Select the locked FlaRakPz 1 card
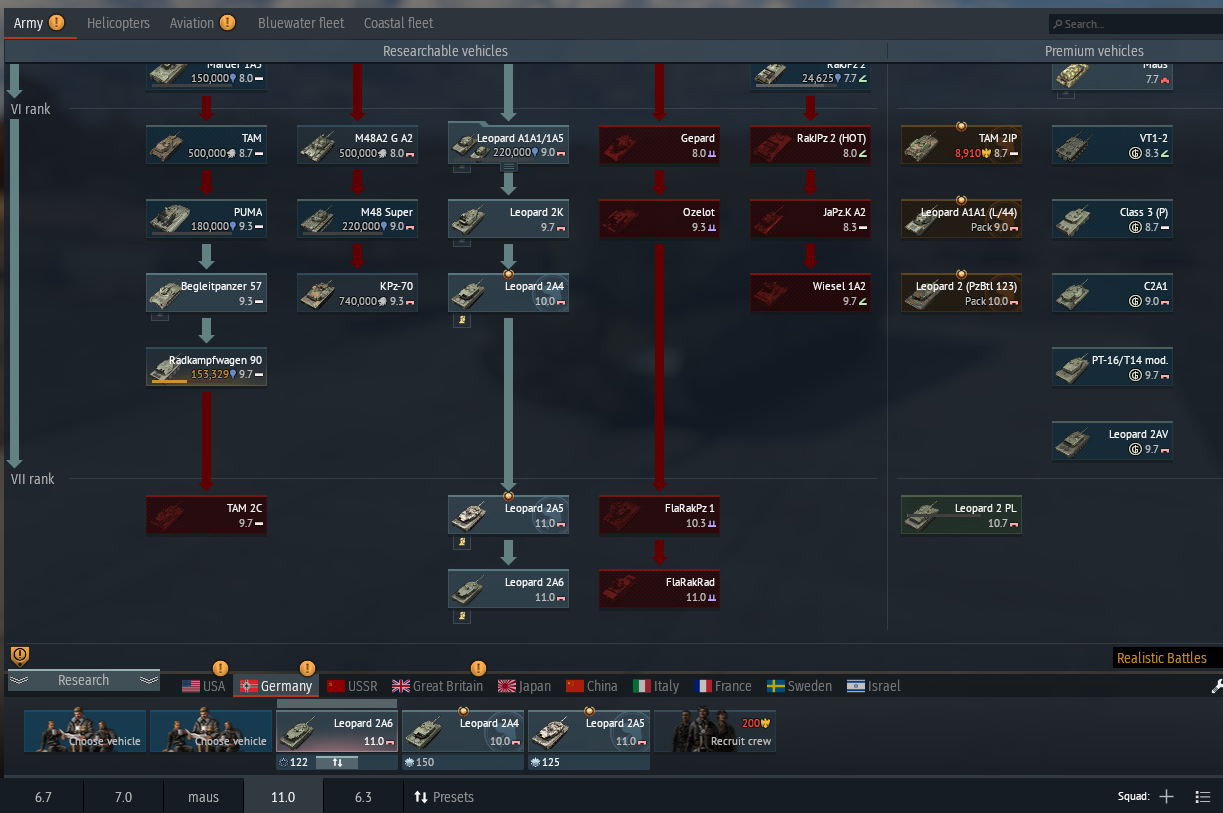Viewport: 1223px width, 813px height. pyautogui.click(x=660, y=515)
